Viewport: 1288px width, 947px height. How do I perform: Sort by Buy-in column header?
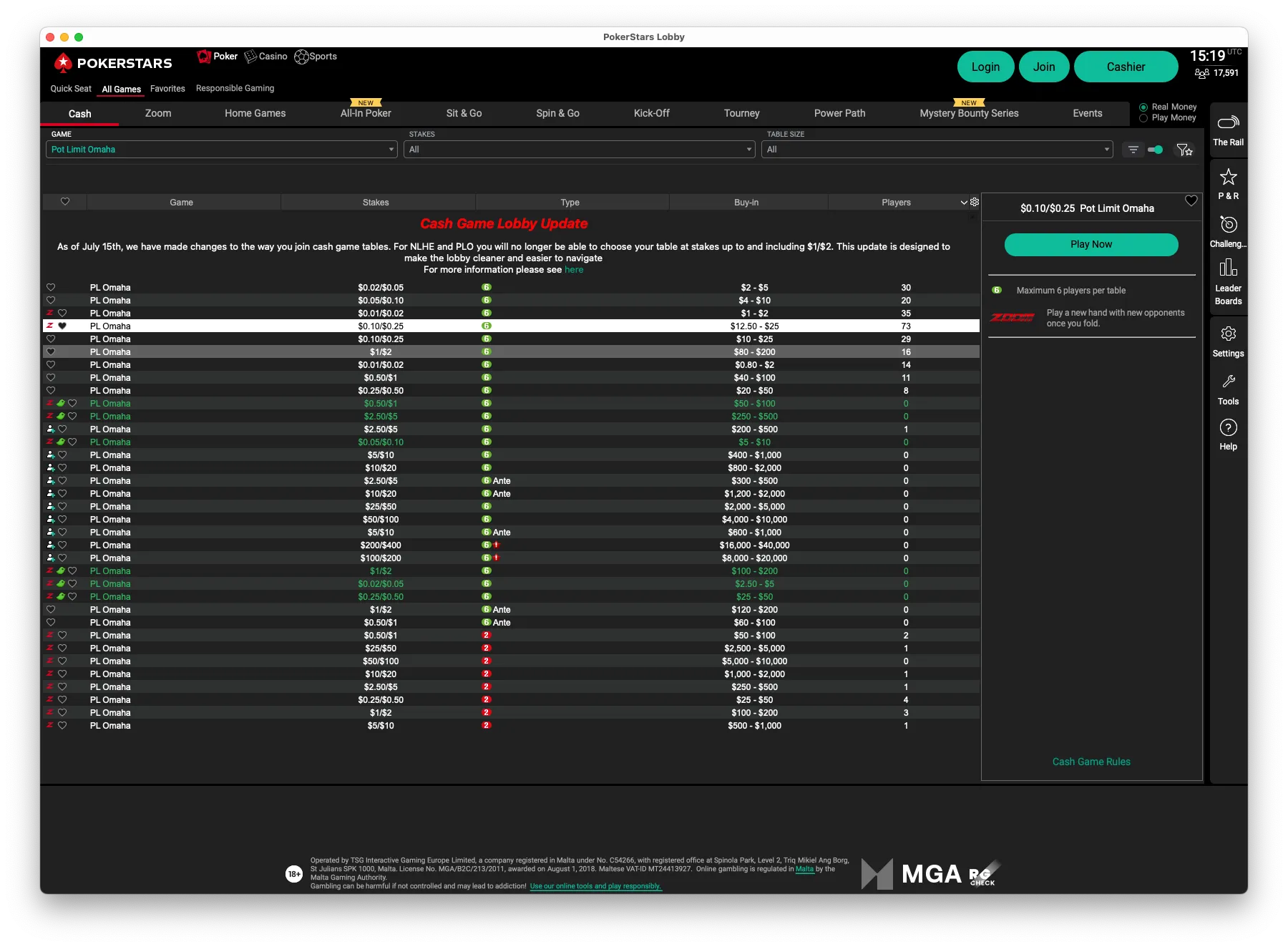pos(746,203)
